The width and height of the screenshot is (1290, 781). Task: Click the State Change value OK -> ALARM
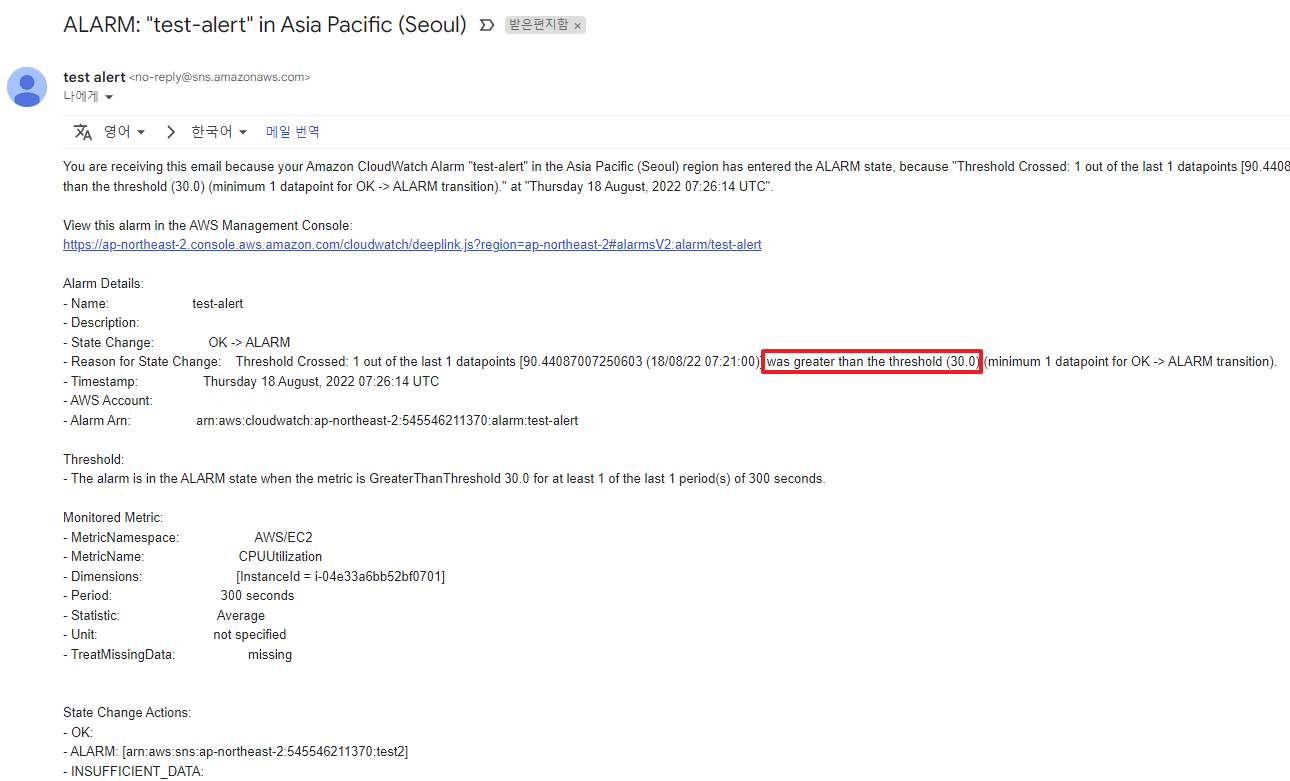[x=249, y=342]
